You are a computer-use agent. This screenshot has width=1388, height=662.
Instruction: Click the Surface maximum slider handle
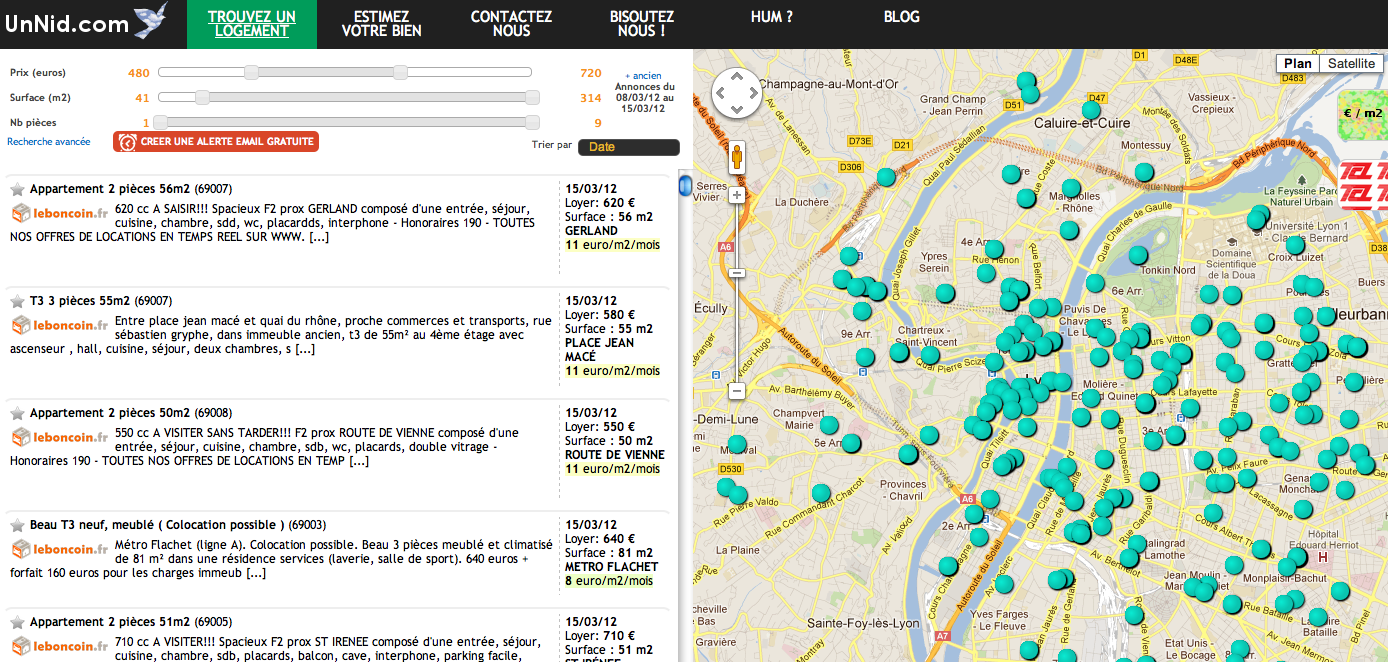click(532, 97)
